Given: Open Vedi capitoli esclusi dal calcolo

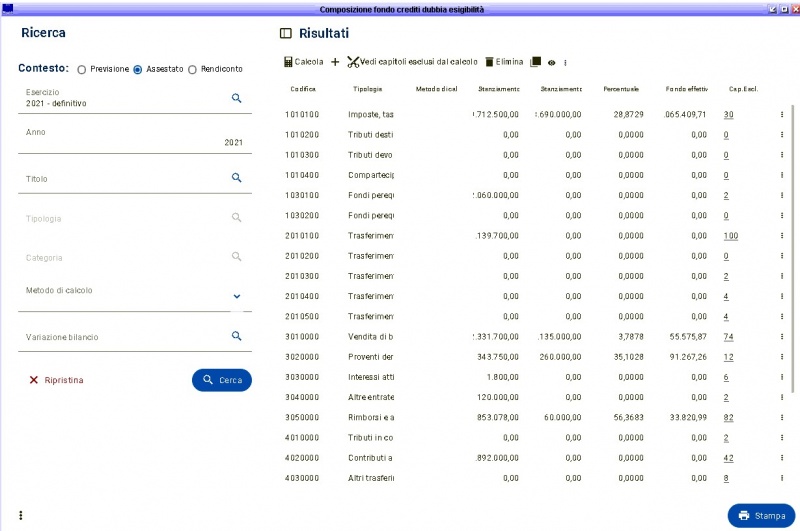Looking at the screenshot, I should (412, 62).
